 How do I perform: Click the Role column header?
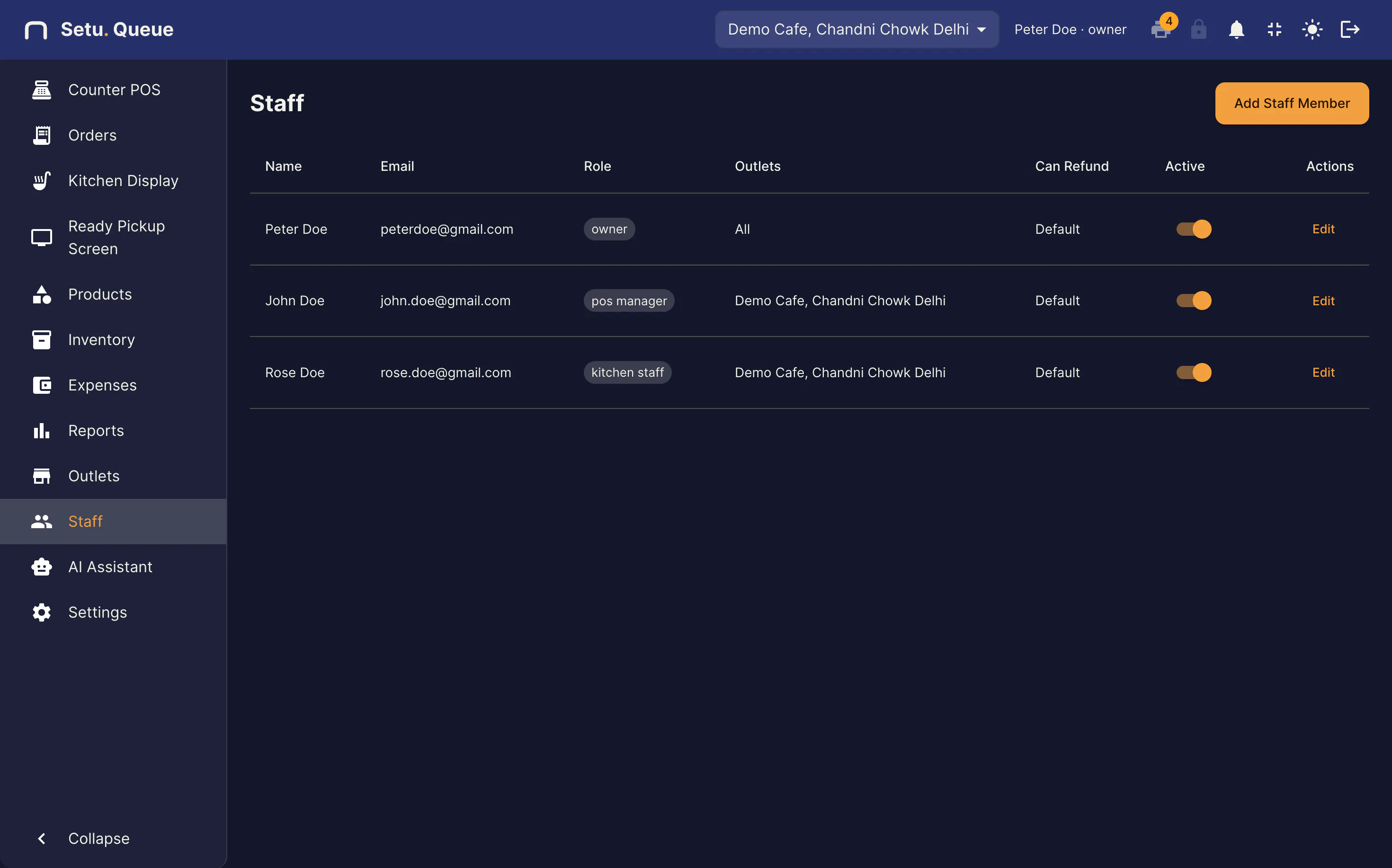[597, 166]
